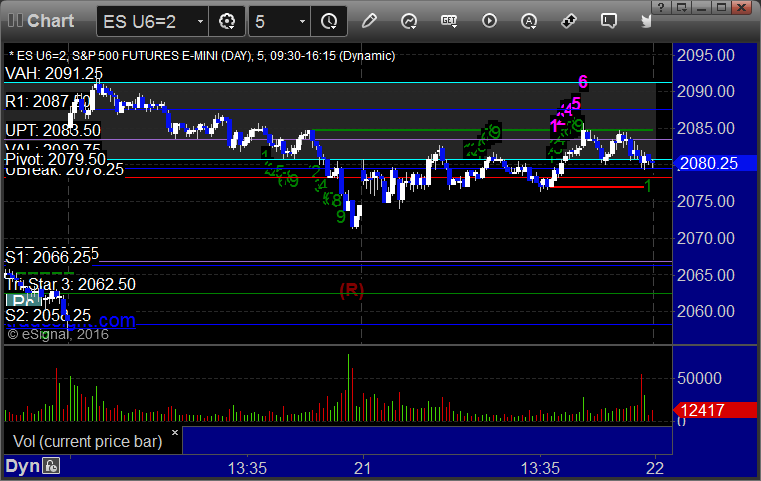This screenshot has width=761, height=481.
Task: Start bar replay with play icon
Action: tap(489, 21)
